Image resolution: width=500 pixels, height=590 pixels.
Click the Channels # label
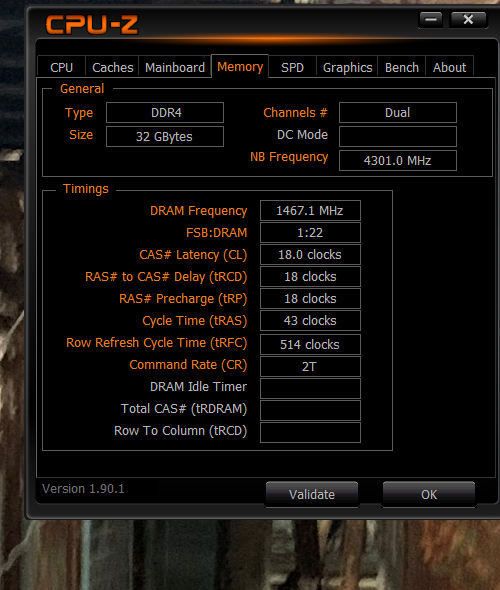pos(295,113)
